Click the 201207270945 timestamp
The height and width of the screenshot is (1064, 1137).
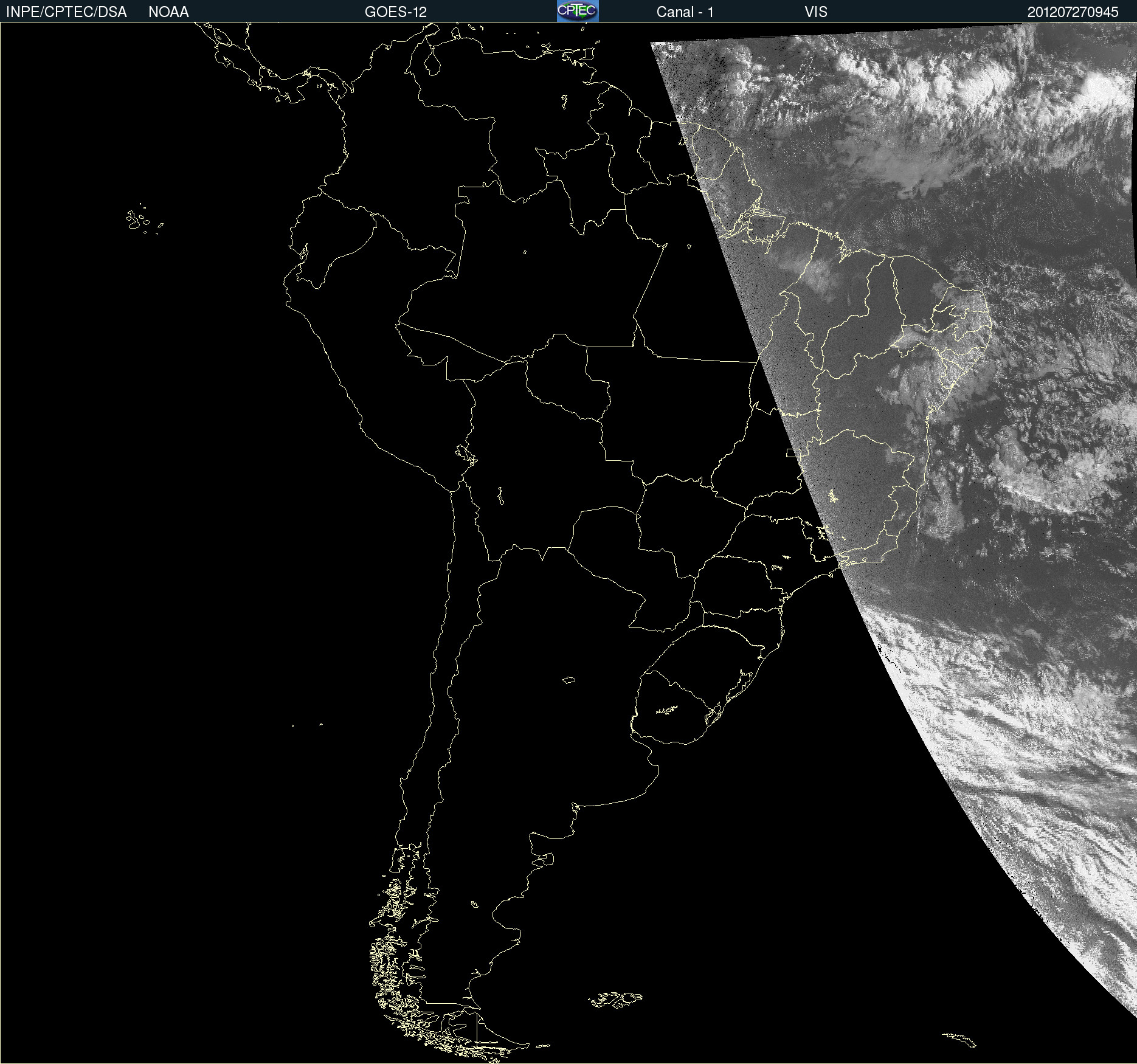[1073, 12]
